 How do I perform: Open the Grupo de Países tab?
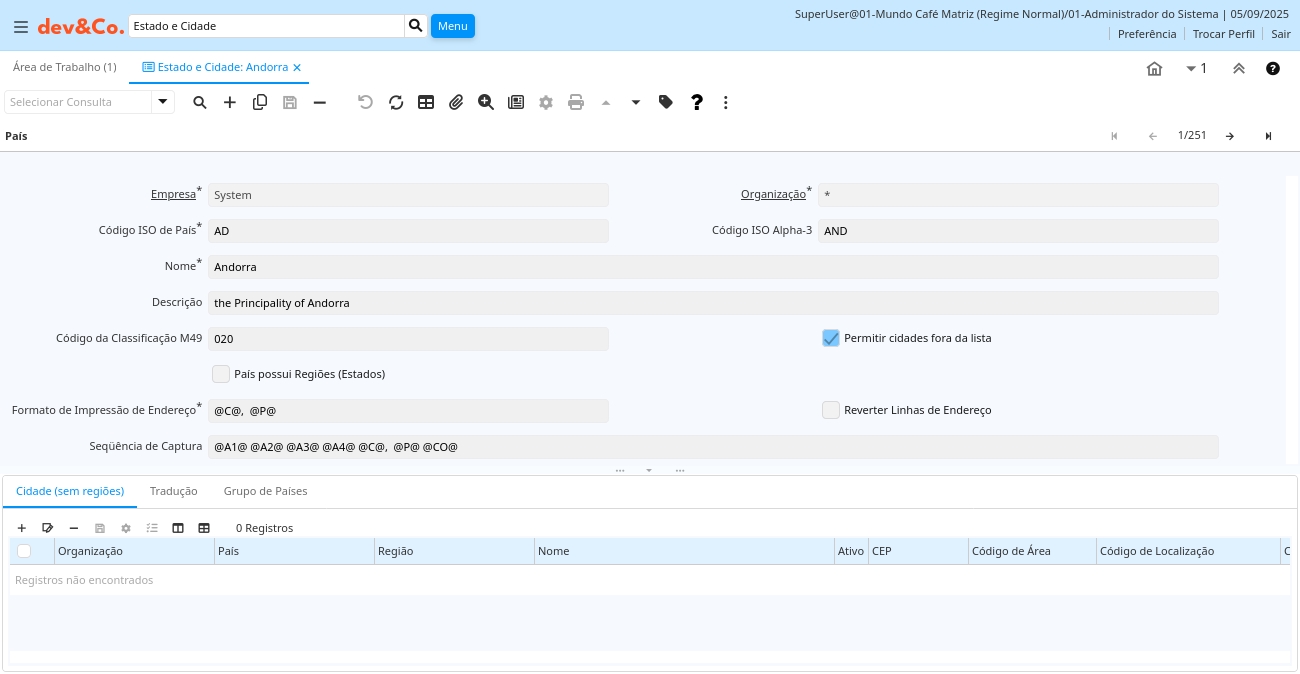pos(265,491)
